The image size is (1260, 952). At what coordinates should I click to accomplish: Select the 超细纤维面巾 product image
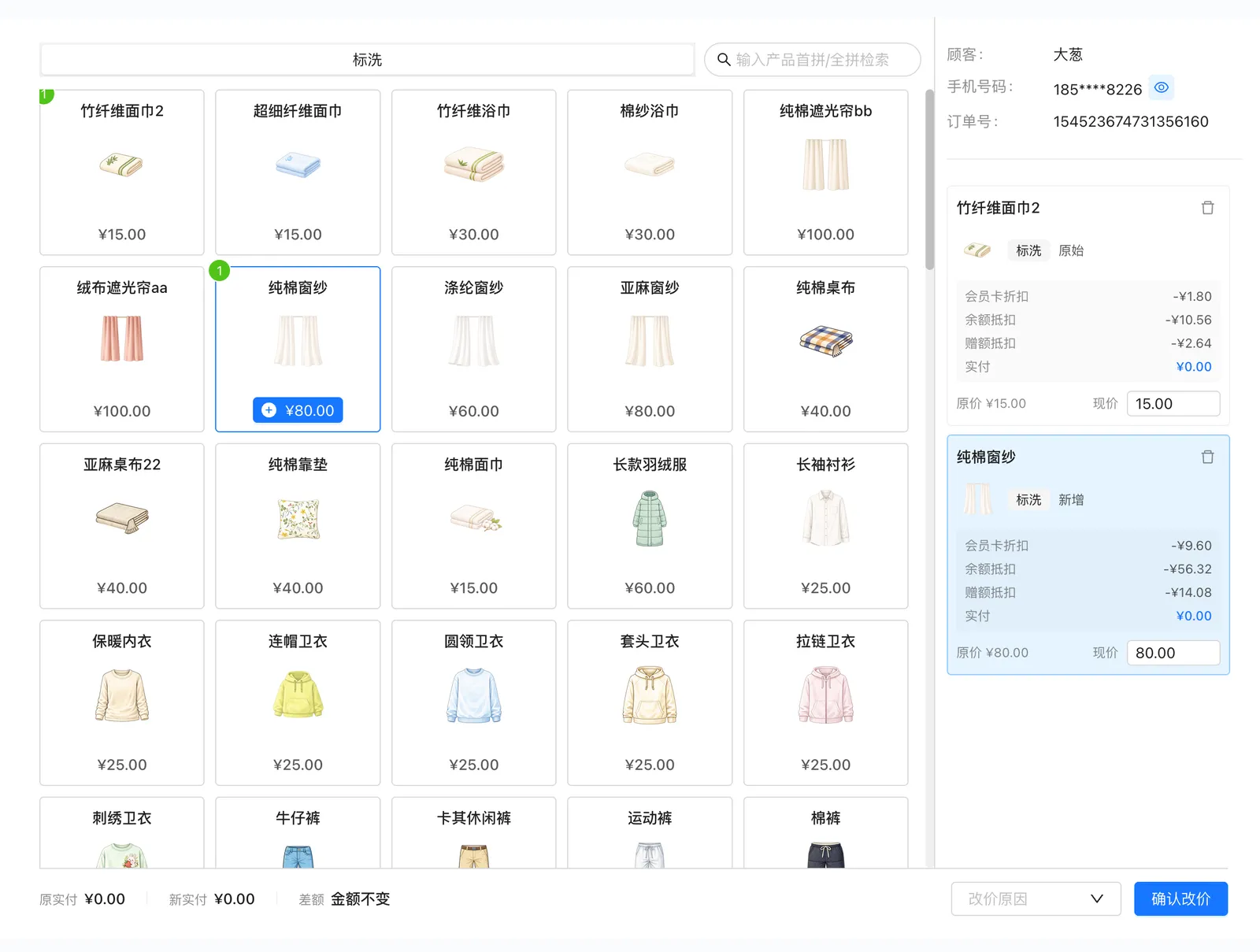[298, 165]
